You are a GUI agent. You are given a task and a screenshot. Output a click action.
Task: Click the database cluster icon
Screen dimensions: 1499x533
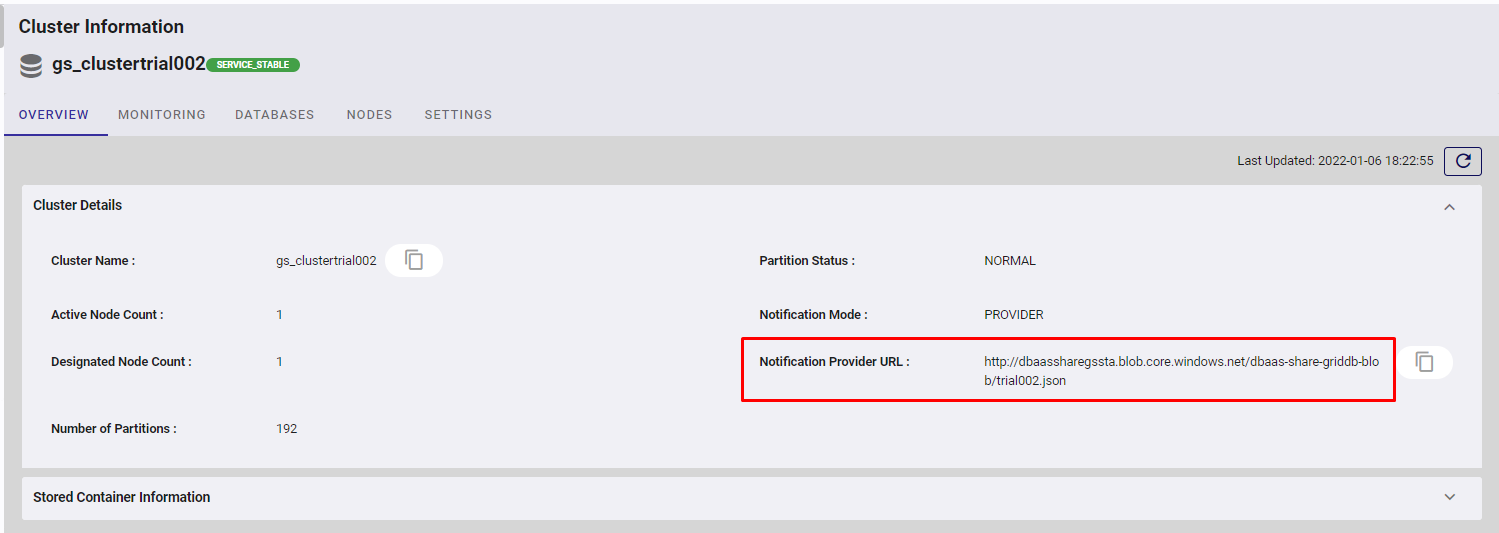[31, 66]
